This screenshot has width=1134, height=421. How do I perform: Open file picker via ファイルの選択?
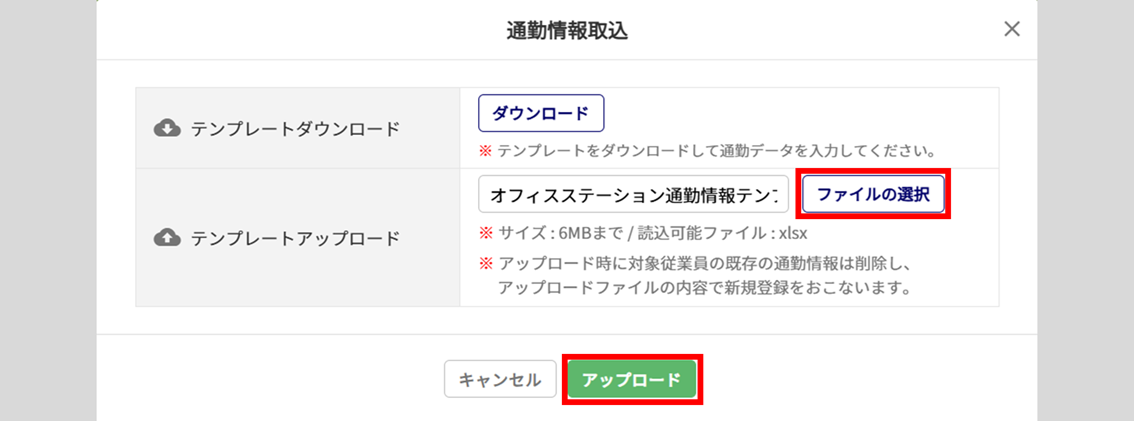[873, 195]
